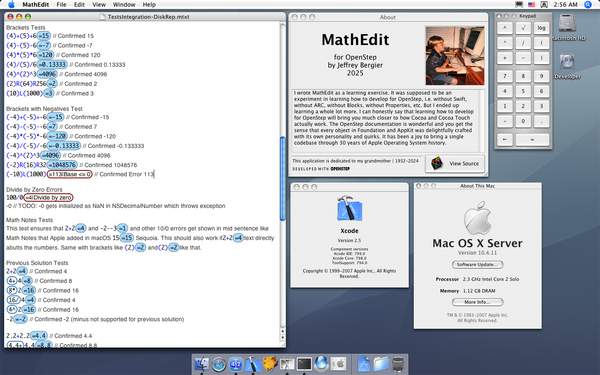Click the 'DEVELOPED WITH OPENSTEP' label
600x375 pixels.
pos(321,169)
